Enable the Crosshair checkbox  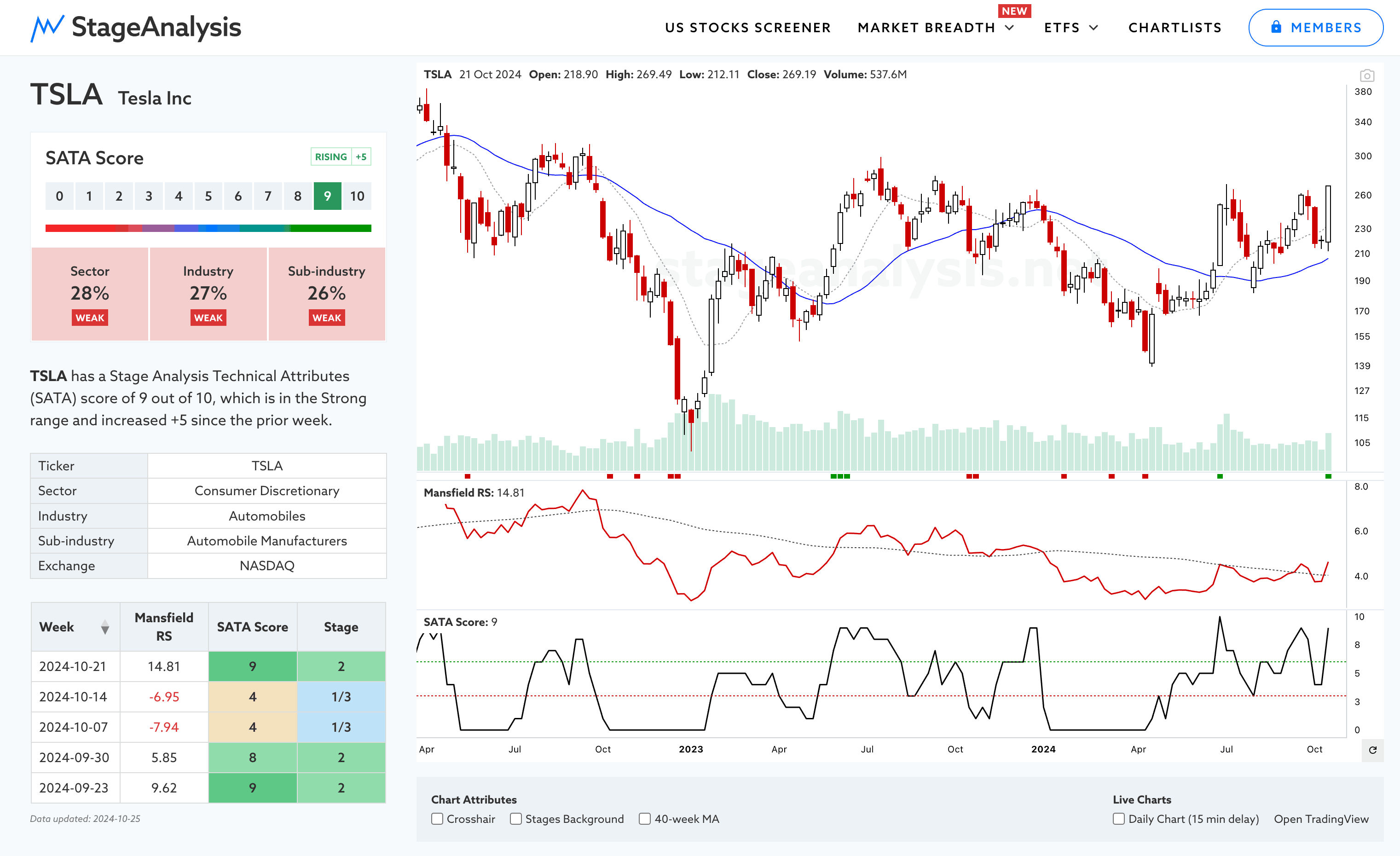point(437,819)
